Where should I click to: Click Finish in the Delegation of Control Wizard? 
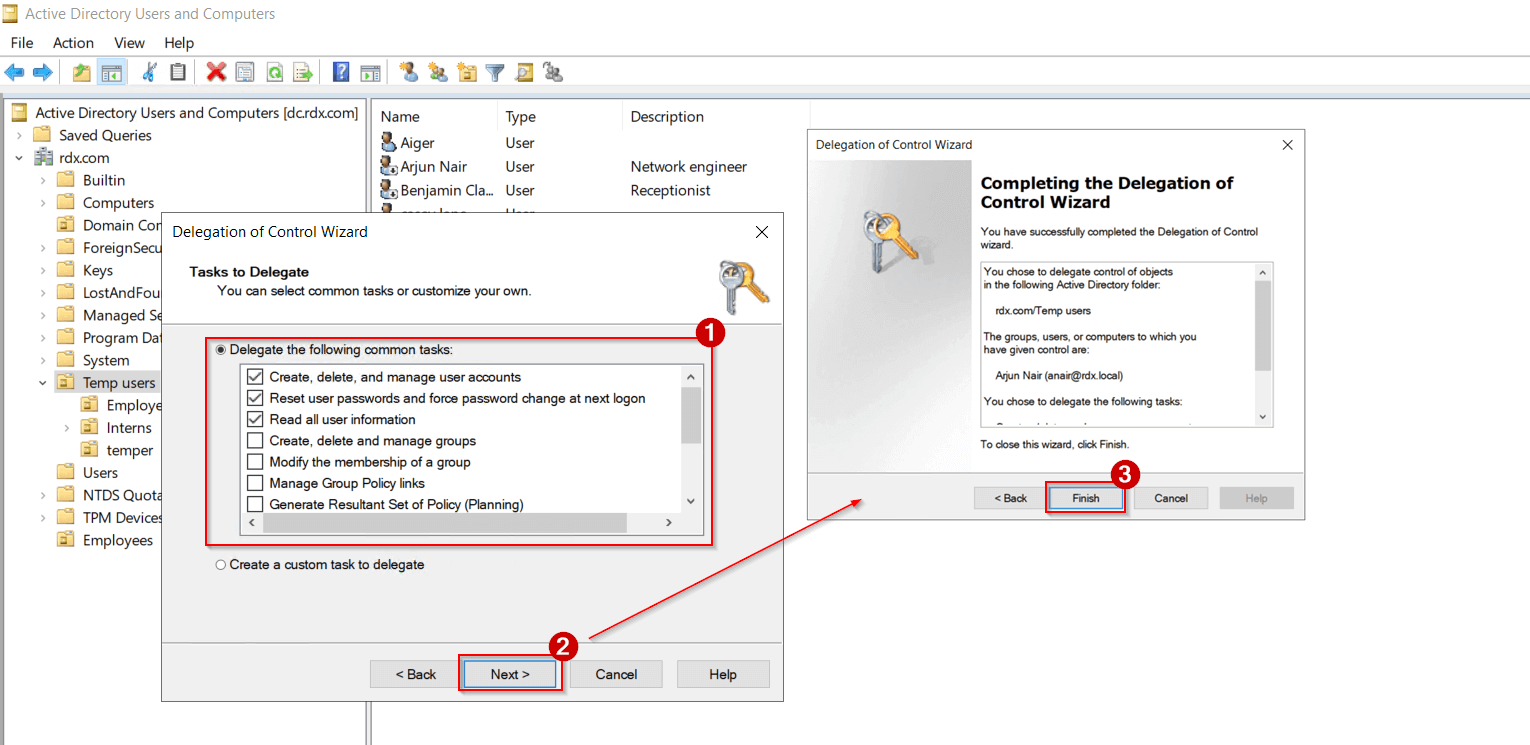tap(1085, 497)
